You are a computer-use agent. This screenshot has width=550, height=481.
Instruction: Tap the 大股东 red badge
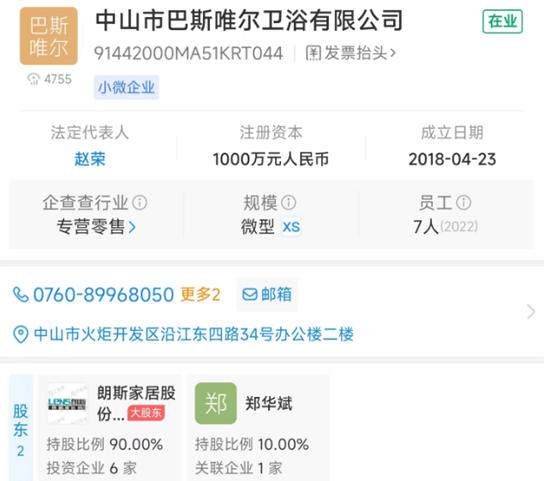(x=146, y=413)
